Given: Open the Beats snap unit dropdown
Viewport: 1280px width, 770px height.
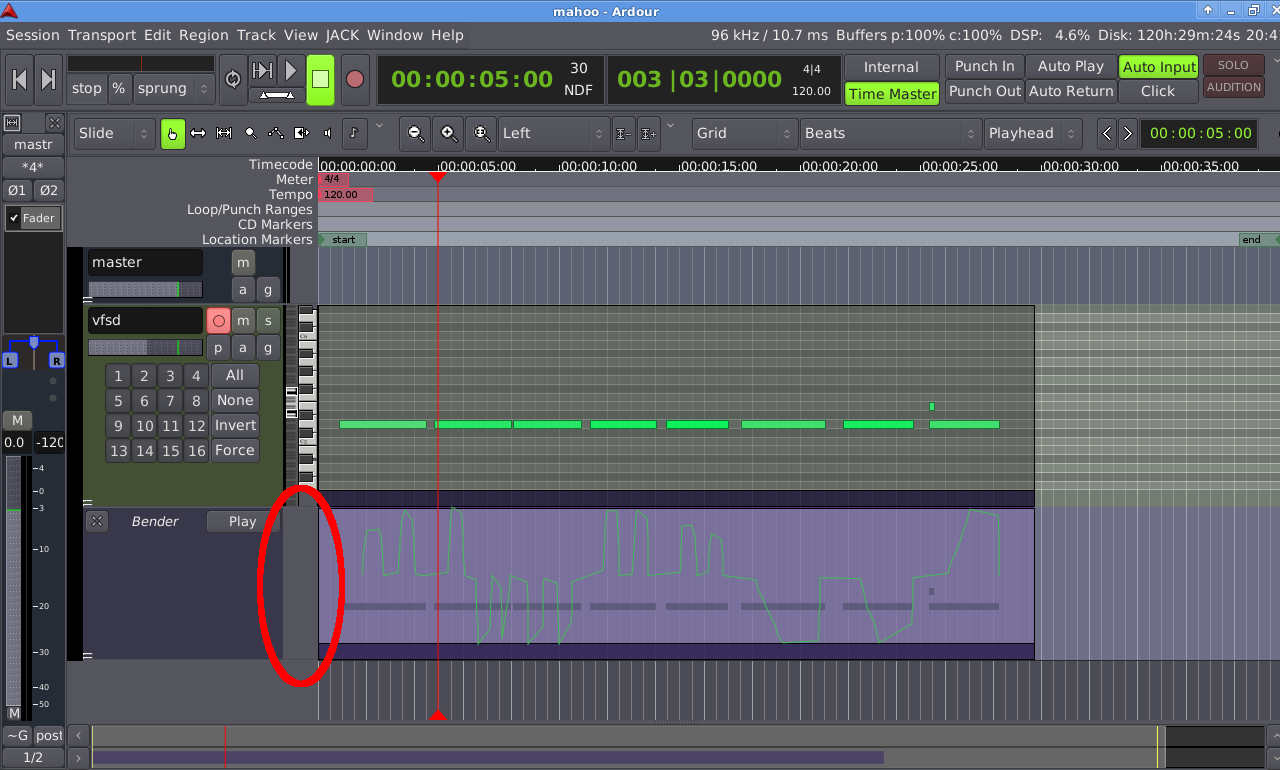Looking at the screenshot, I should pos(891,133).
